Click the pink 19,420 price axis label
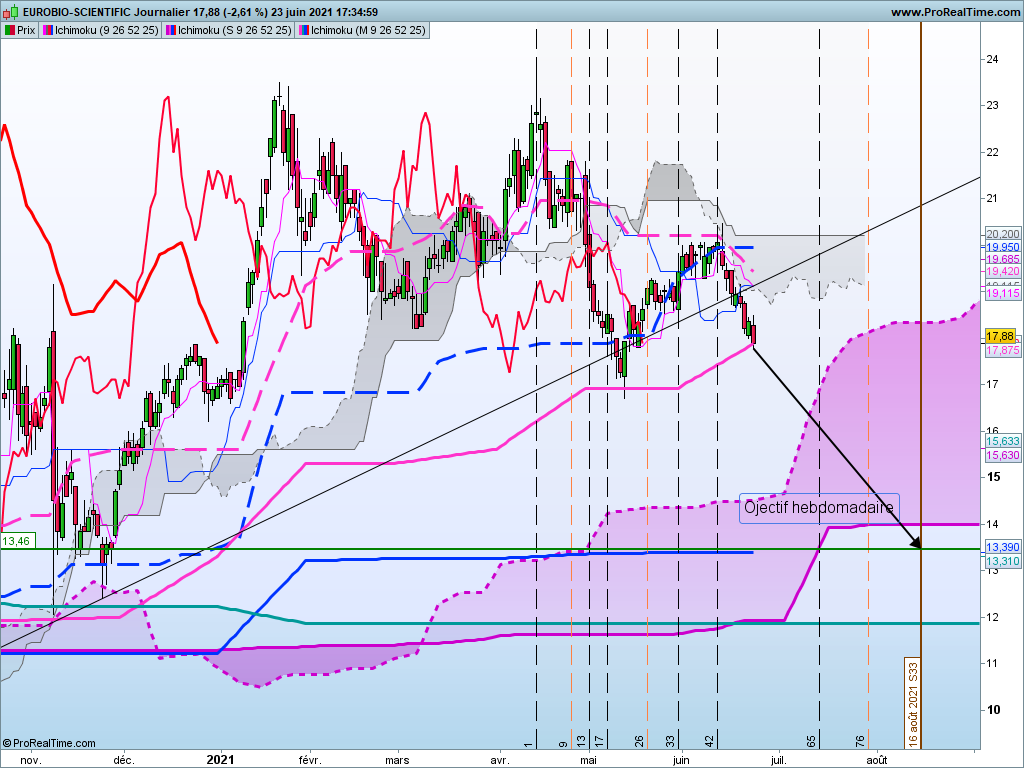The height and width of the screenshot is (768, 1024). click(x=1002, y=271)
